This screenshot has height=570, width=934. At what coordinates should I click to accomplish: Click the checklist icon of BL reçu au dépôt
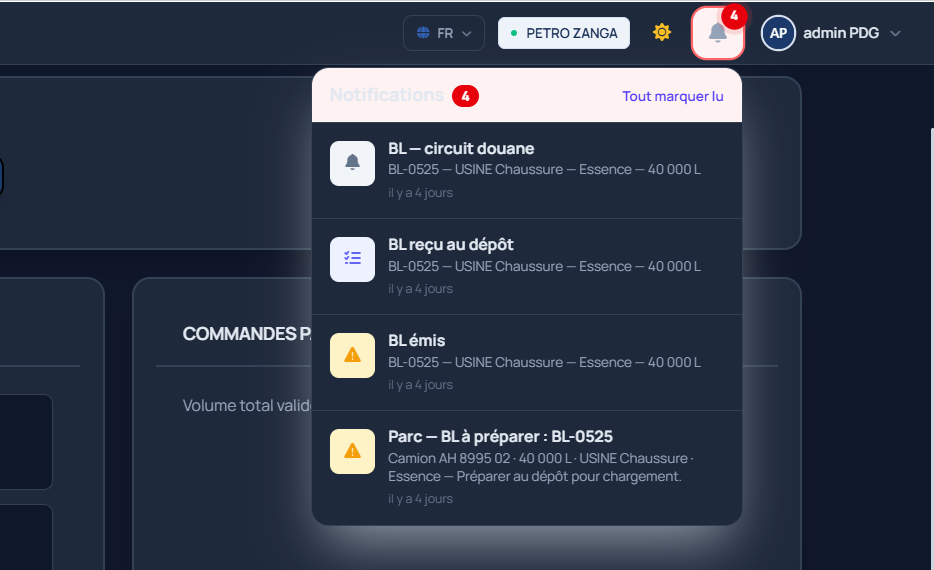coord(353,259)
